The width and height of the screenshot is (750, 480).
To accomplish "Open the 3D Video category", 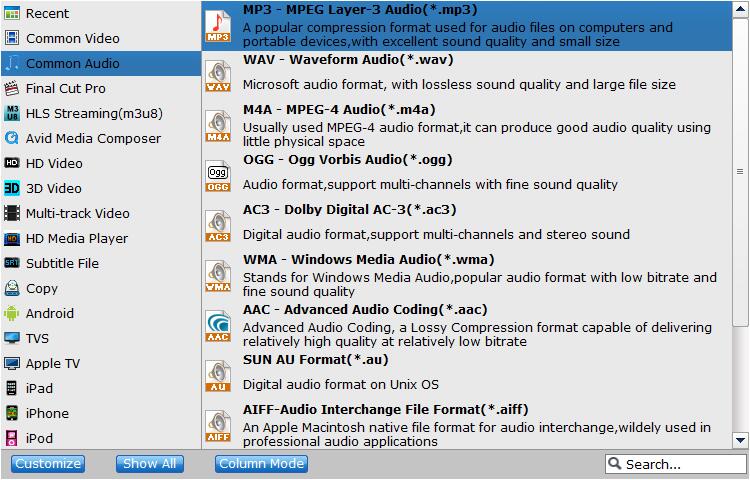I will 101,188.
